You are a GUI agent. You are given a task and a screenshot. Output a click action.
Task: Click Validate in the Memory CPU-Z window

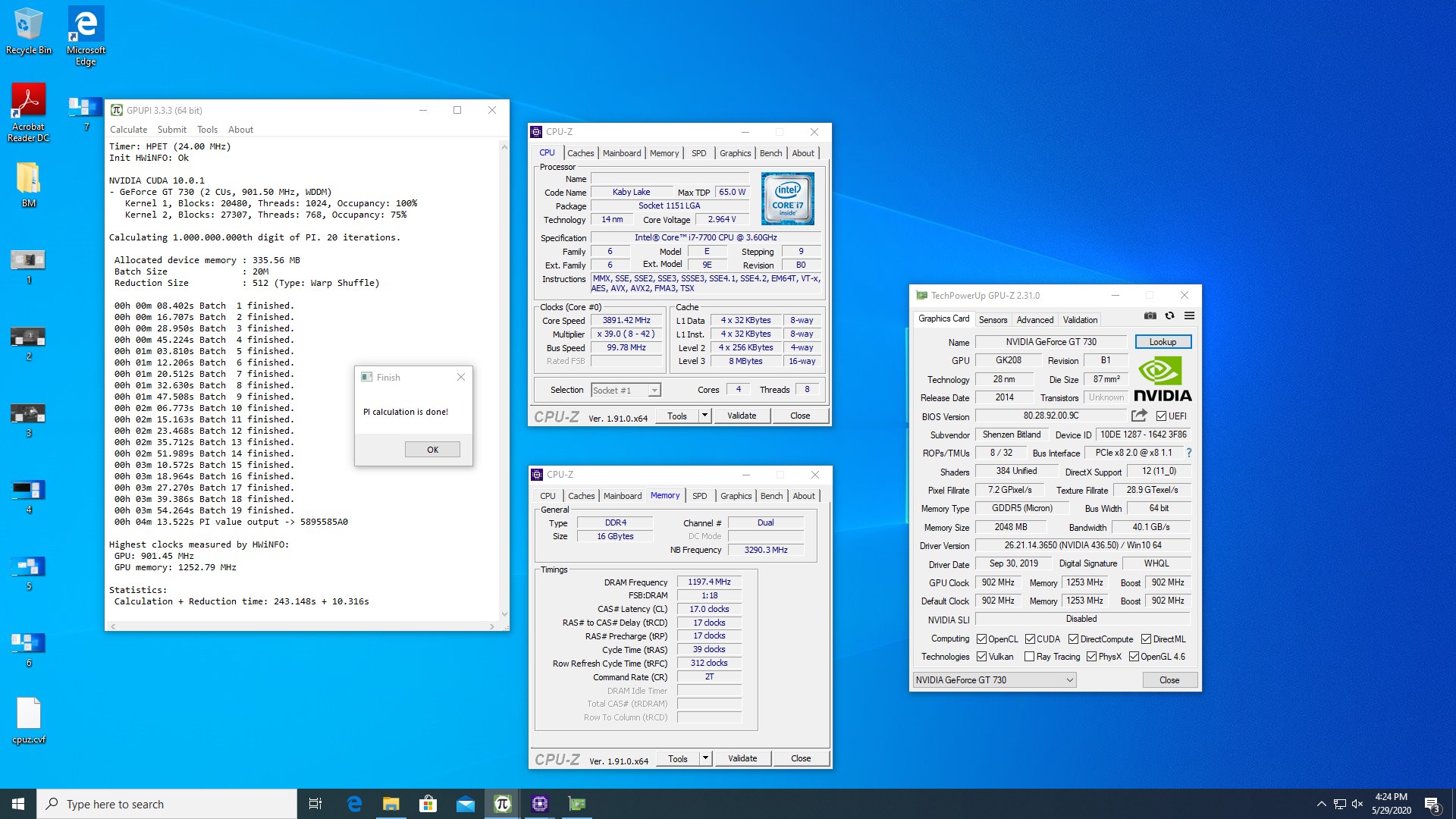pyautogui.click(x=742, y=758)
